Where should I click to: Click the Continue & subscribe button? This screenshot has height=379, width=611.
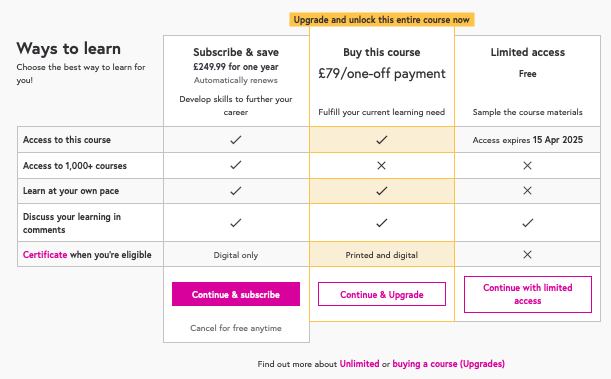(236, 294)
